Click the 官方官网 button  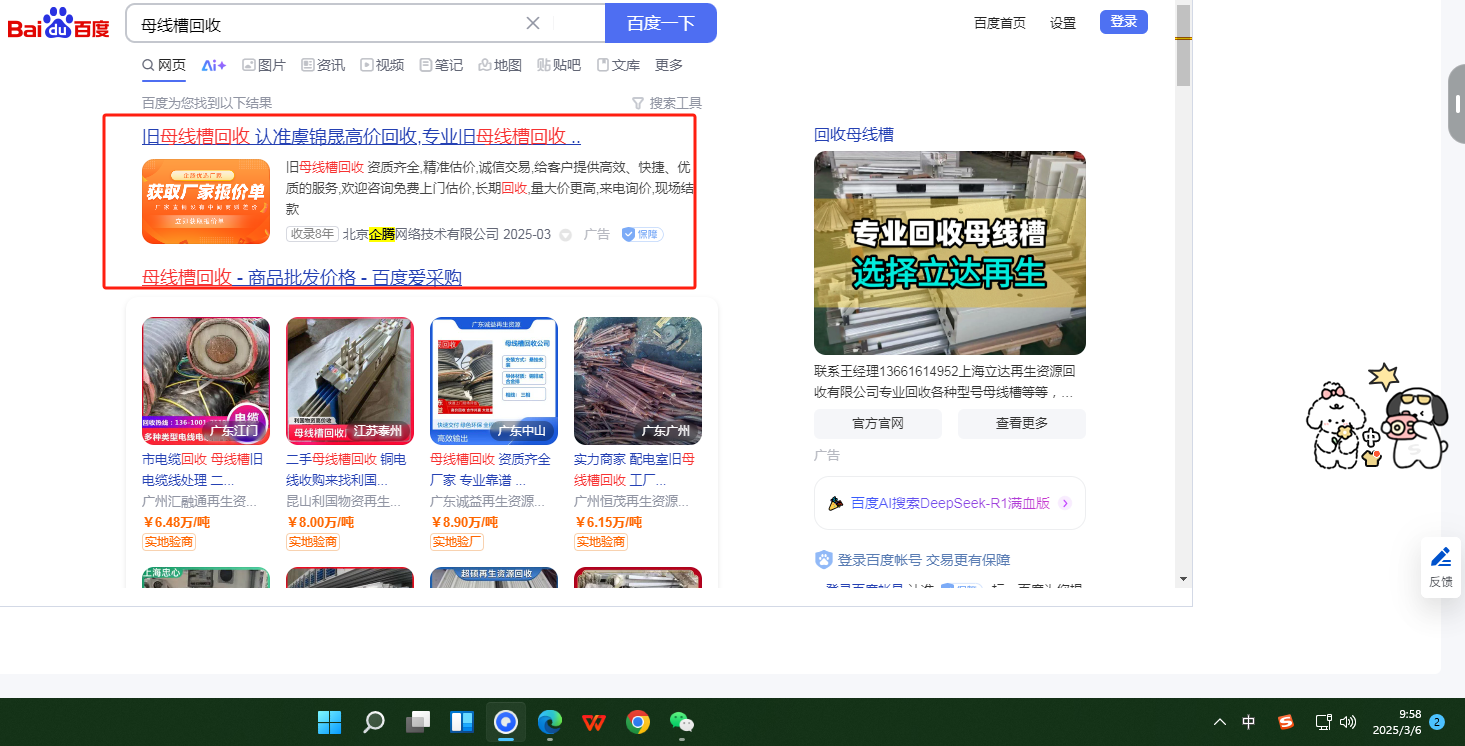coord(878,424)
